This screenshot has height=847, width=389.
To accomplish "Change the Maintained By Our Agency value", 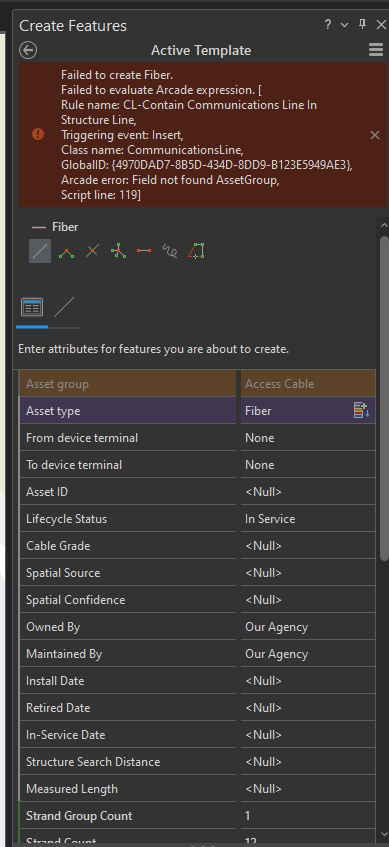I will tap(308, 654).
